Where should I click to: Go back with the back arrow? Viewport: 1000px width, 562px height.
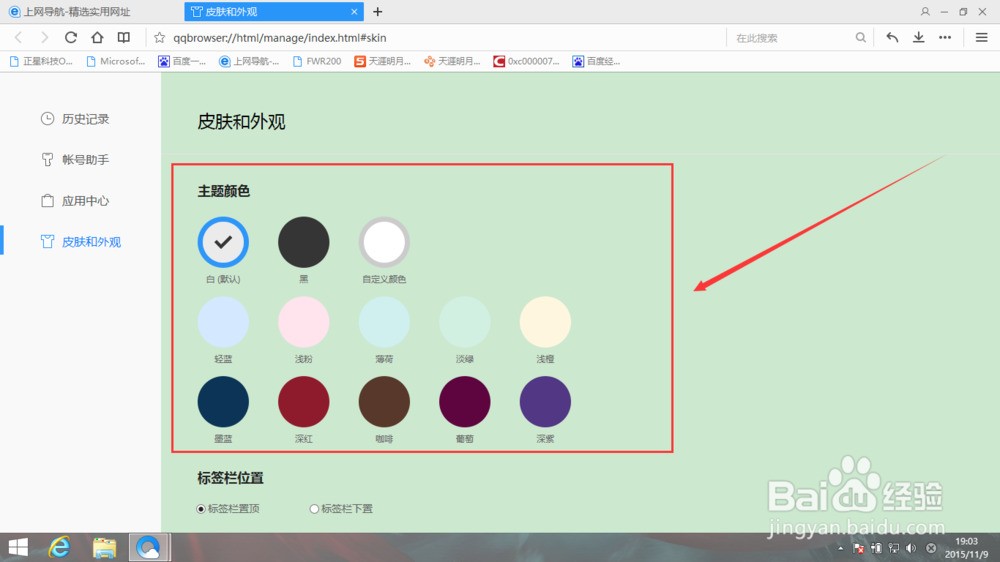coord(18,38)
